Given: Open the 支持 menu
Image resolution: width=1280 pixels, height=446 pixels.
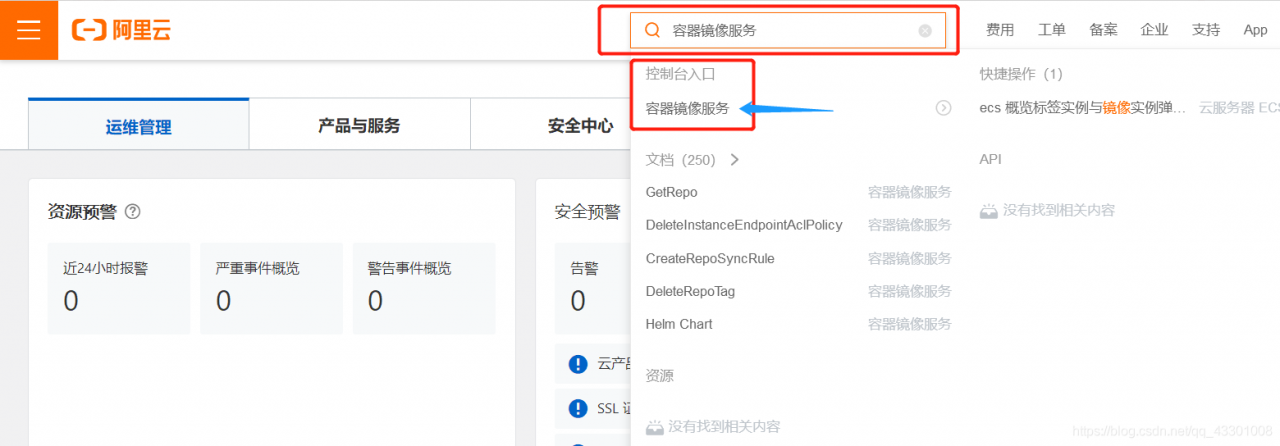Looking at the screenshot, I should 1206,30.
